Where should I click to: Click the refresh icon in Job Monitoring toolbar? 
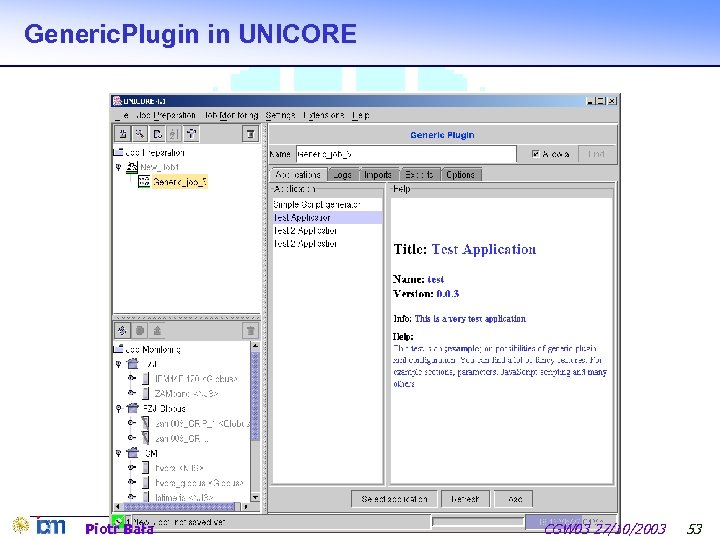point(122,330)
